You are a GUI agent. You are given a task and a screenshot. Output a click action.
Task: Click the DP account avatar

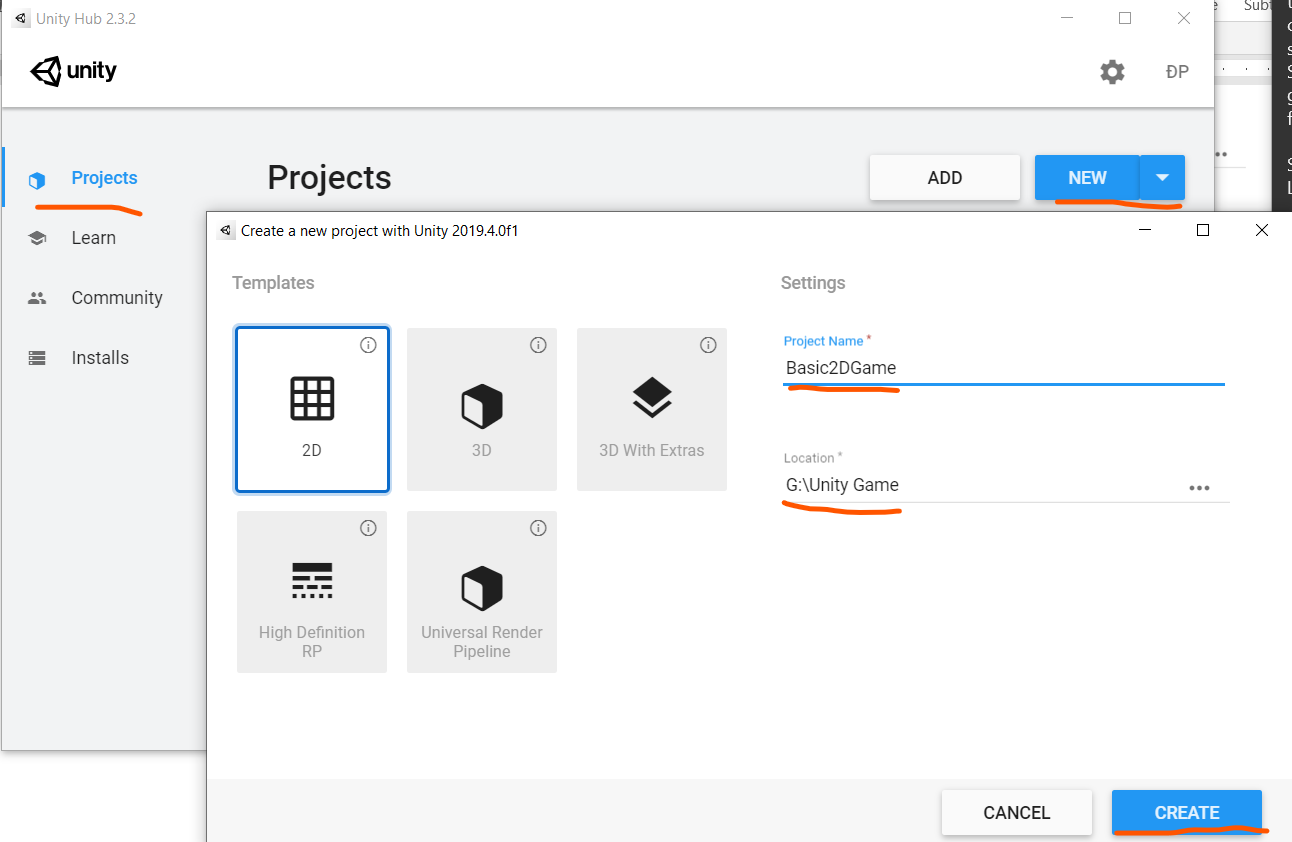coord(1177,72)
